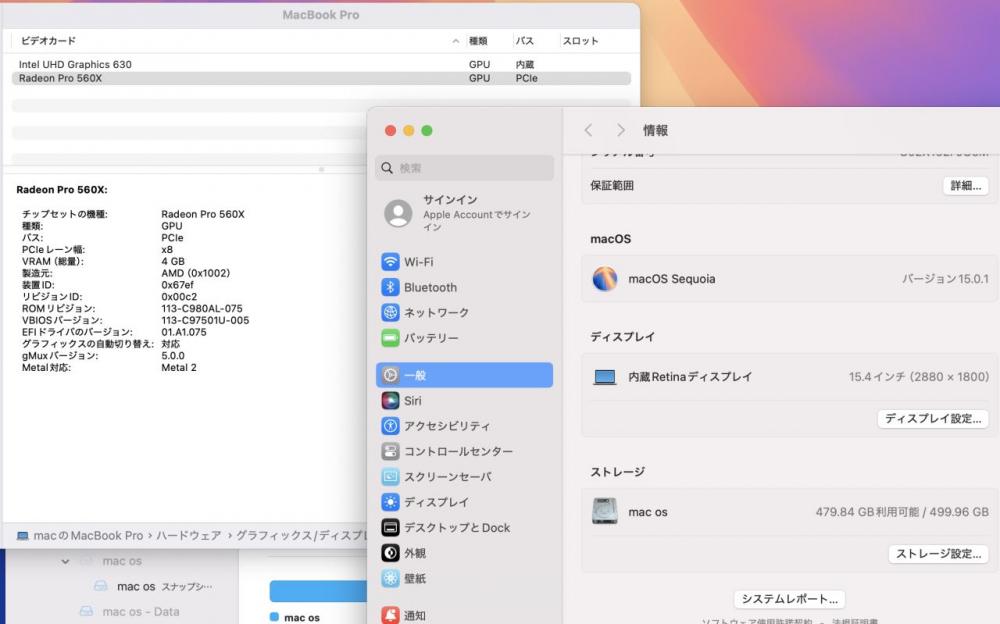1000x624 pixels.
Task: Open Wallpaper (壁紙) icon
Action: (x=390, y=578)
